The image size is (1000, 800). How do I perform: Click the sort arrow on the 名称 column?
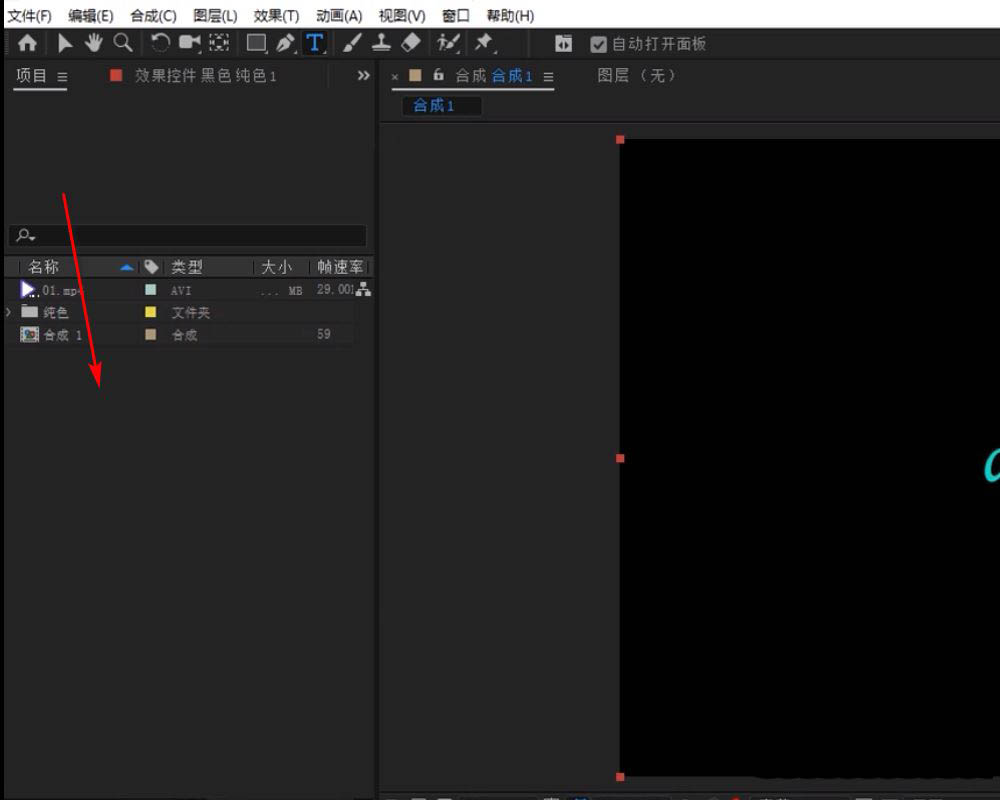point(127,266)
